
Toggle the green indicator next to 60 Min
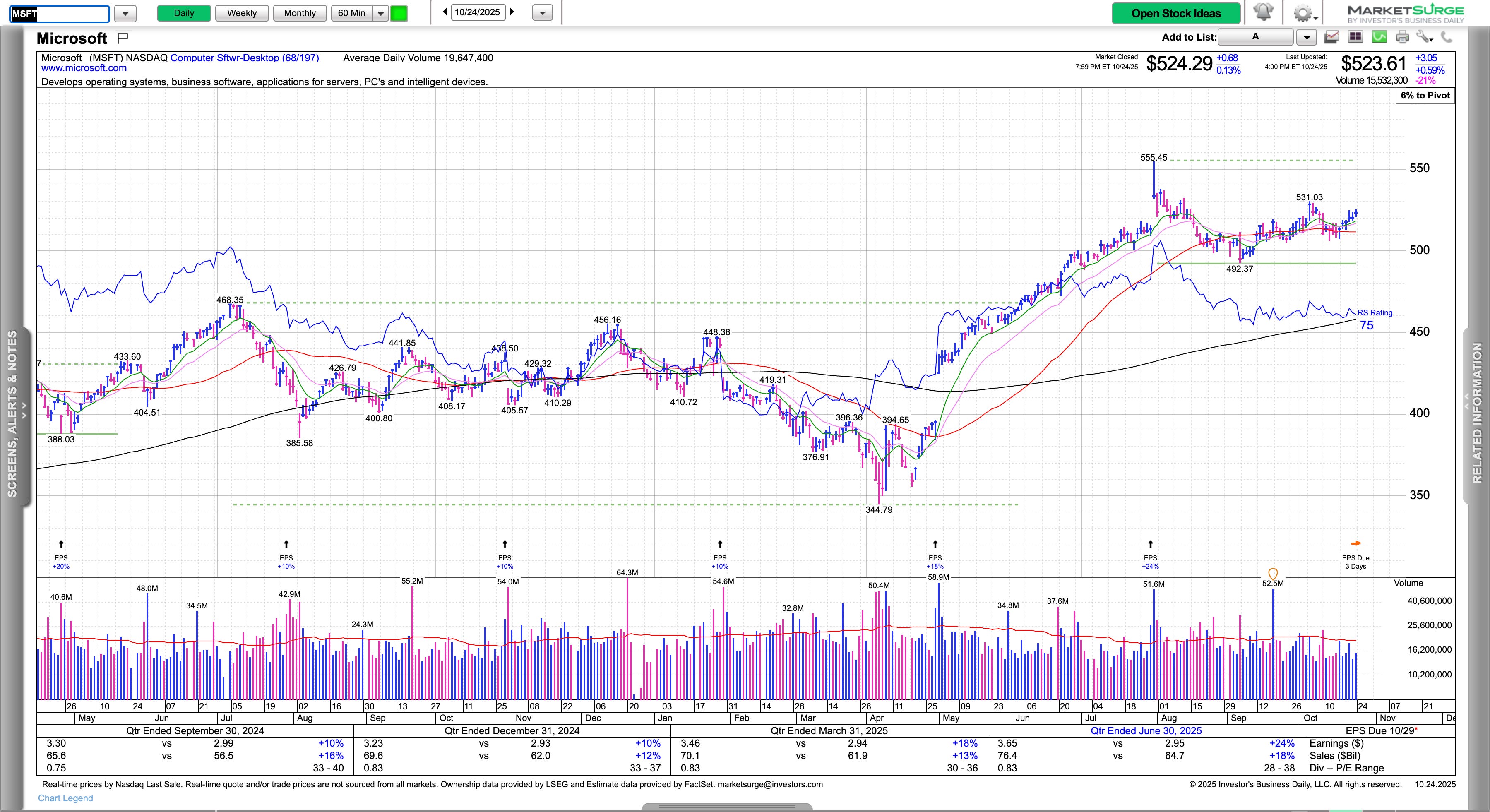tap(399, 13)
